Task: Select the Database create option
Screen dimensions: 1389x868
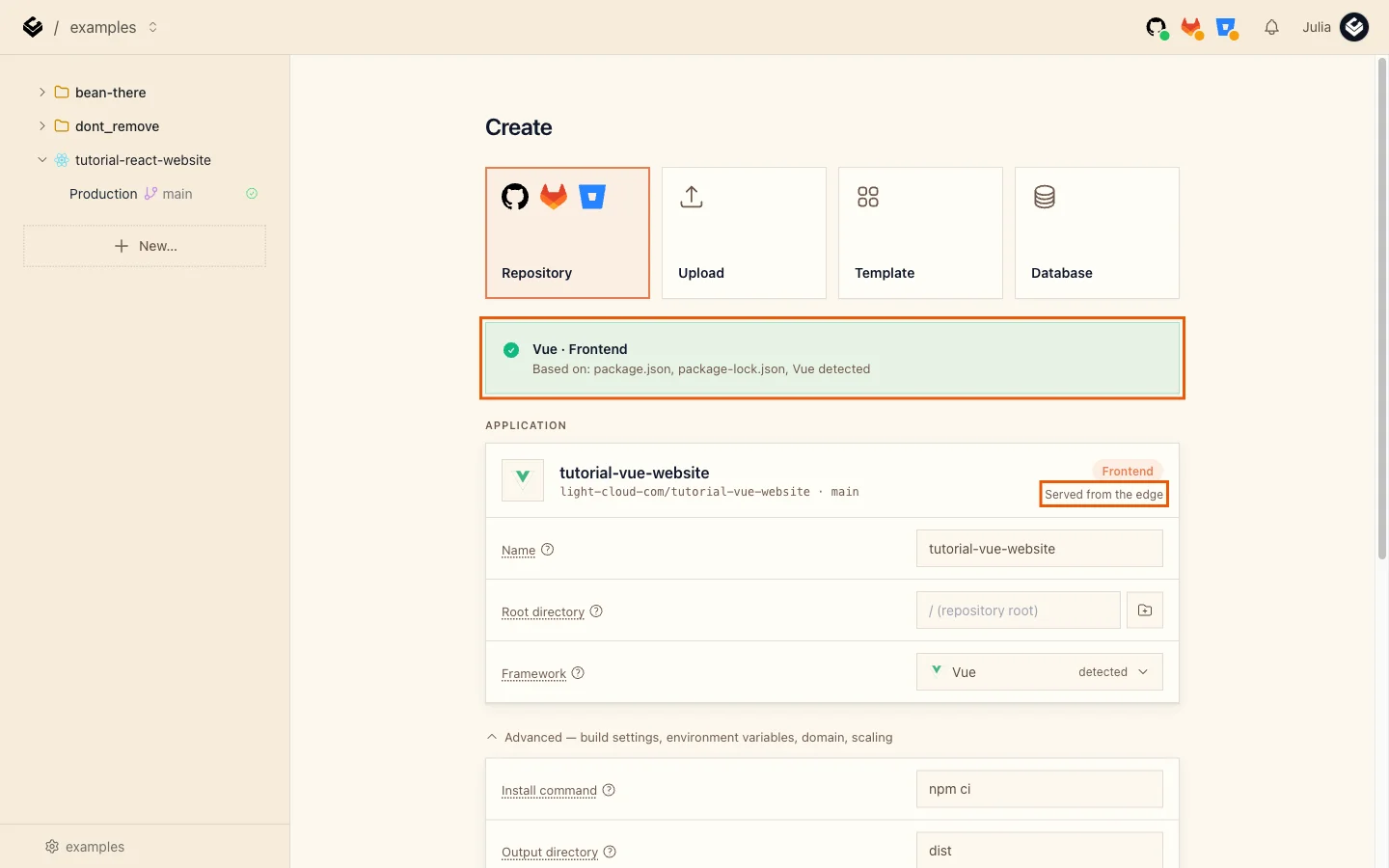Action: (1097, 232)
